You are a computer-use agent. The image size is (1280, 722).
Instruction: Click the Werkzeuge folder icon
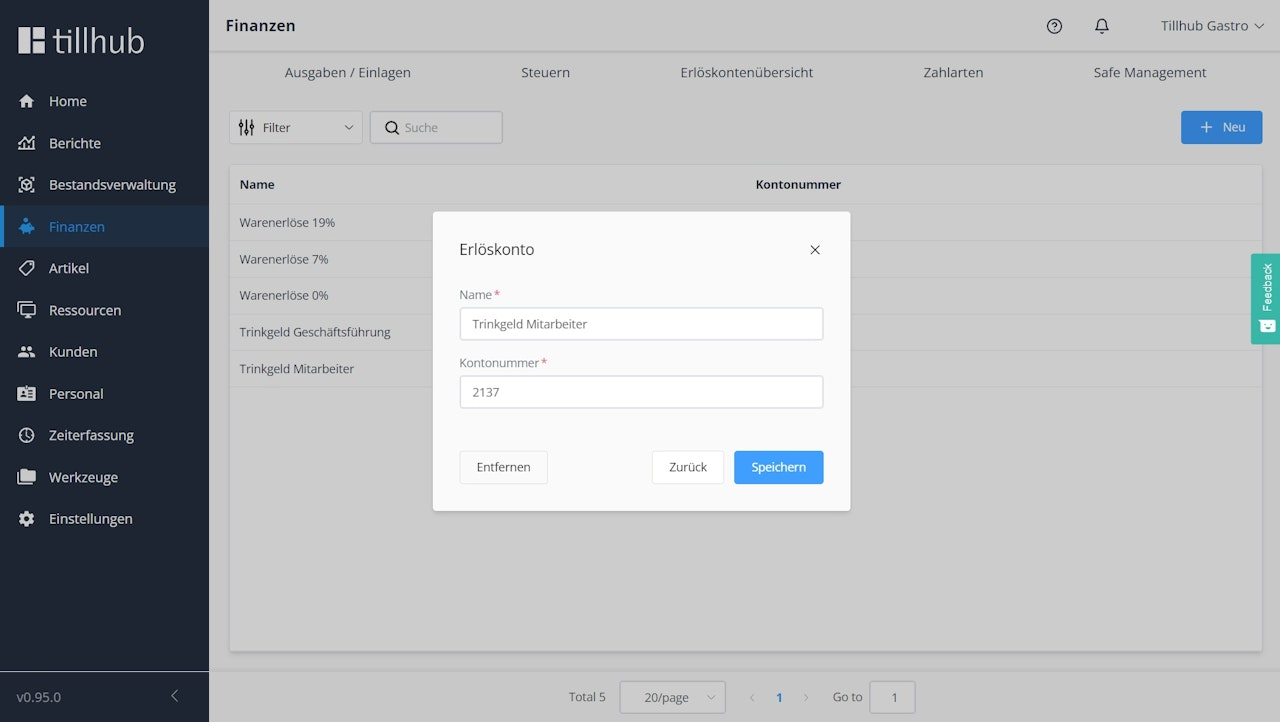point(27,477)
